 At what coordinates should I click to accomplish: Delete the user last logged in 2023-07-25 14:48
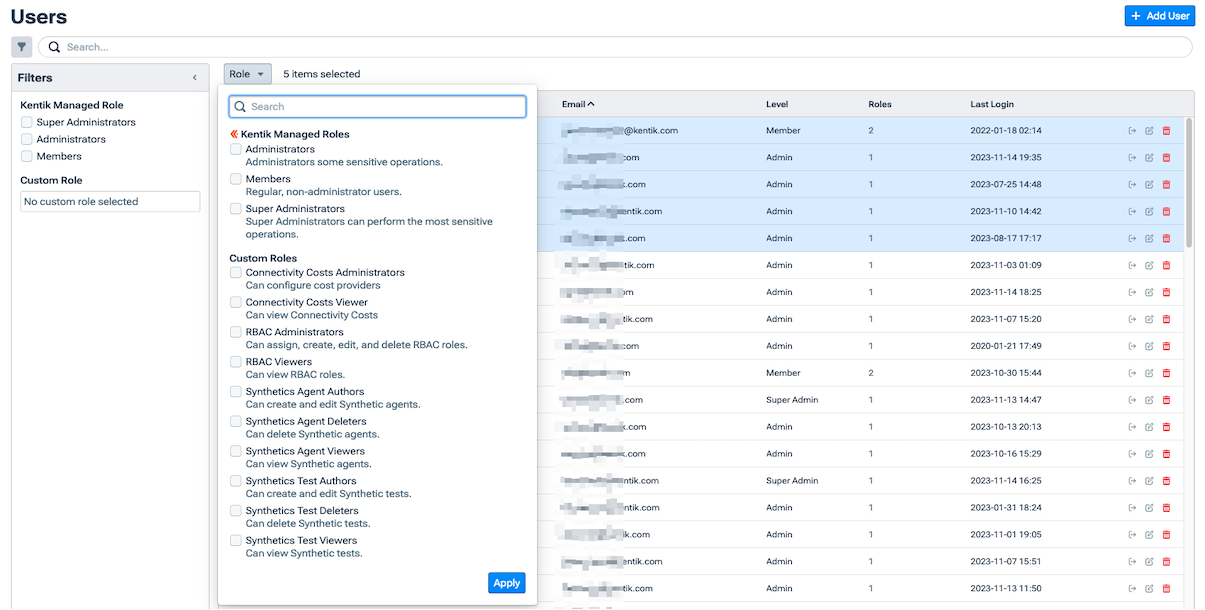pyautogui.click(x=1166, y=185)
